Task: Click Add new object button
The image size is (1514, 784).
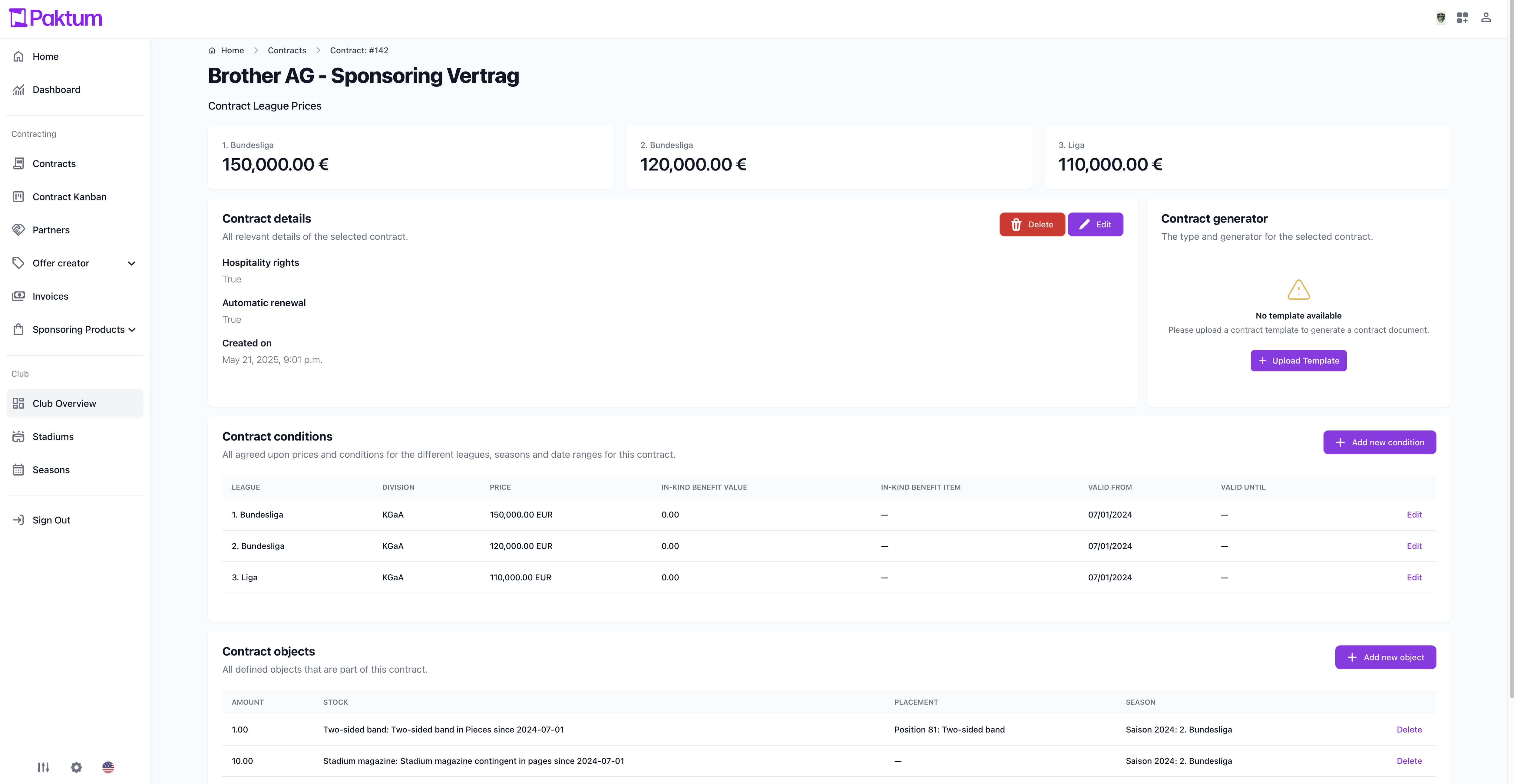Action: point(1385,657)
